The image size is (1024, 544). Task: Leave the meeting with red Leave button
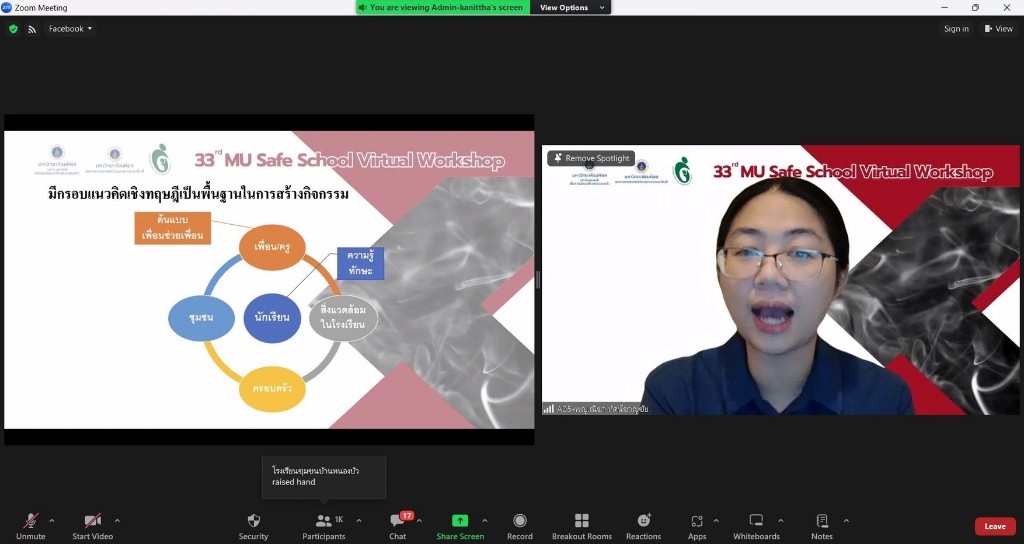pyautogui.click(x=995, y=526)
